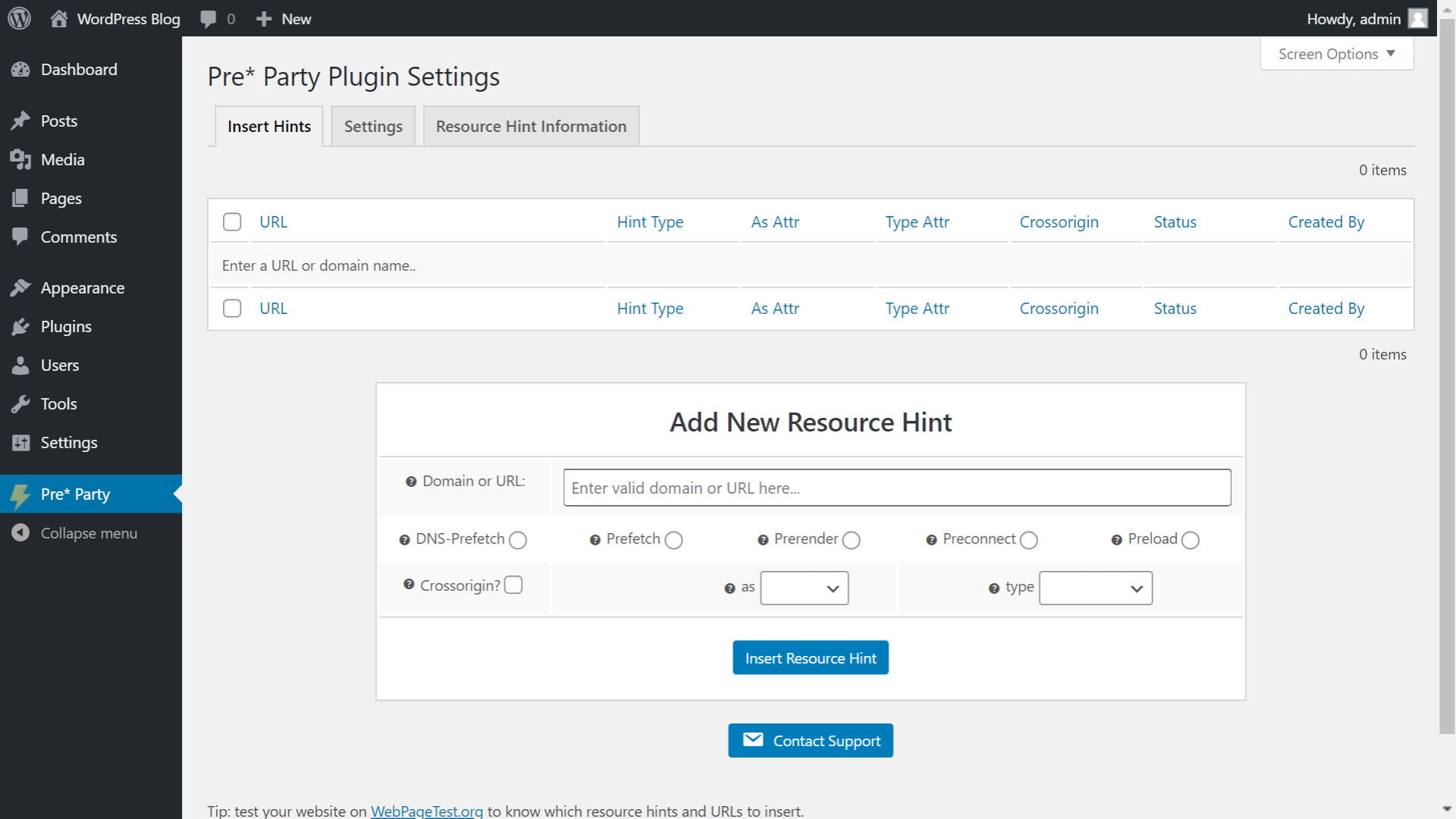
Task: Open Resource Hint Information tab
Action: (531, 126)
